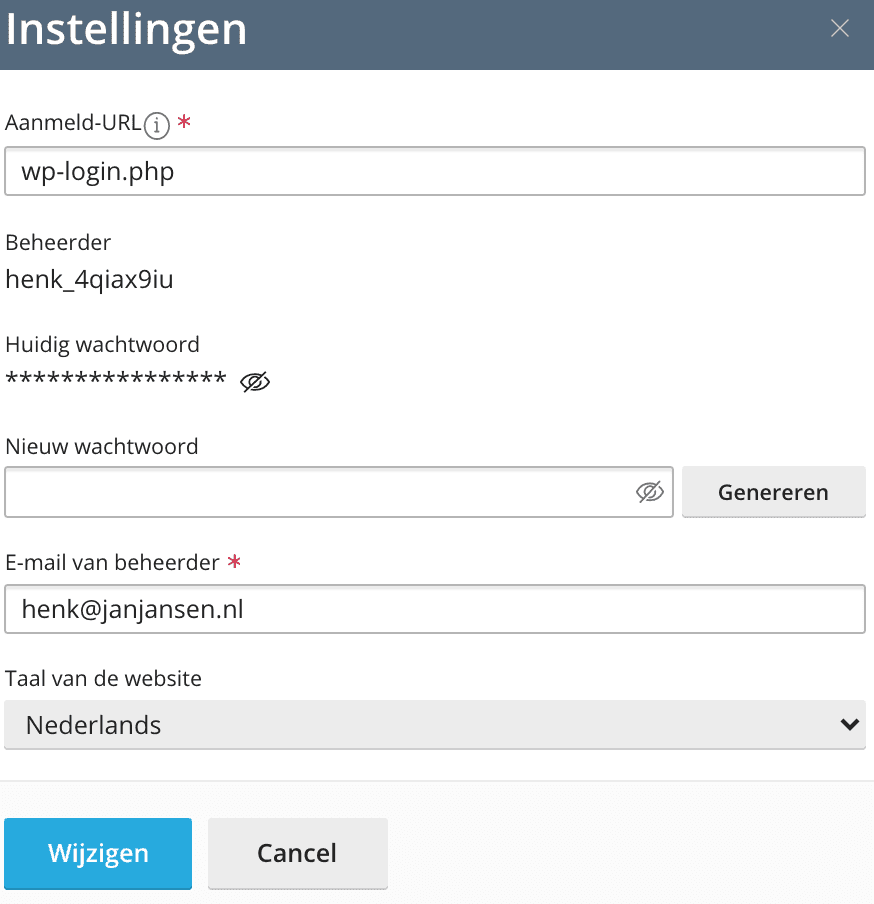This screenshot has width=874, height=904.
Task: Click the Aanmeld-URL label text
Action: click(x=73, y=123)
